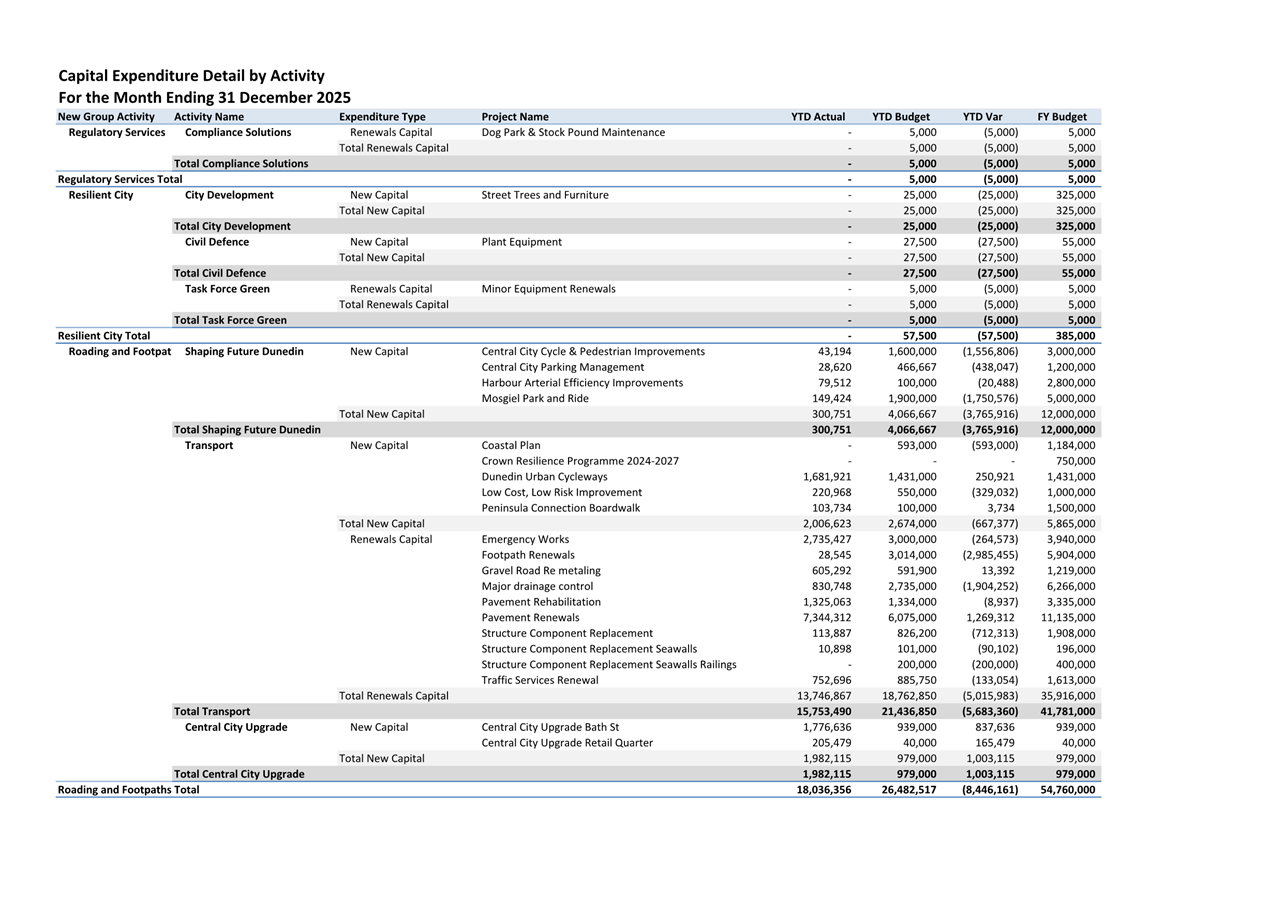This screenshot has height=907, width=1283.
Task: Click the Total Transport row label
Action: point(212,712)
